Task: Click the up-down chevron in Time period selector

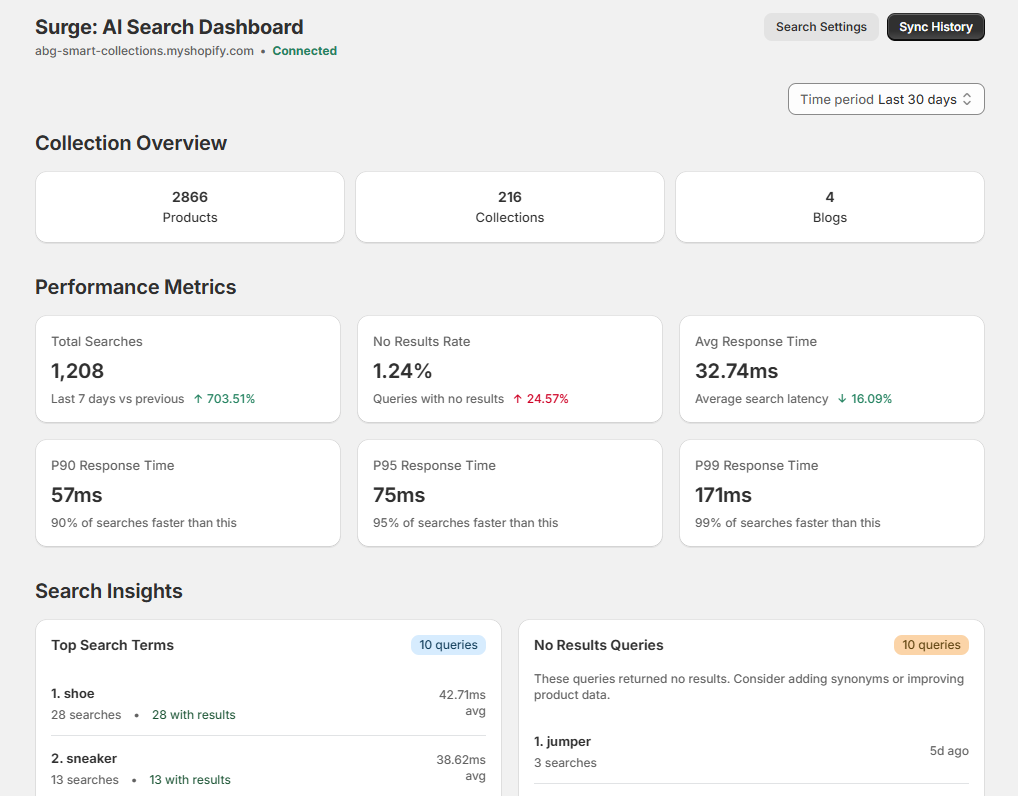Action: pos(967,99)
